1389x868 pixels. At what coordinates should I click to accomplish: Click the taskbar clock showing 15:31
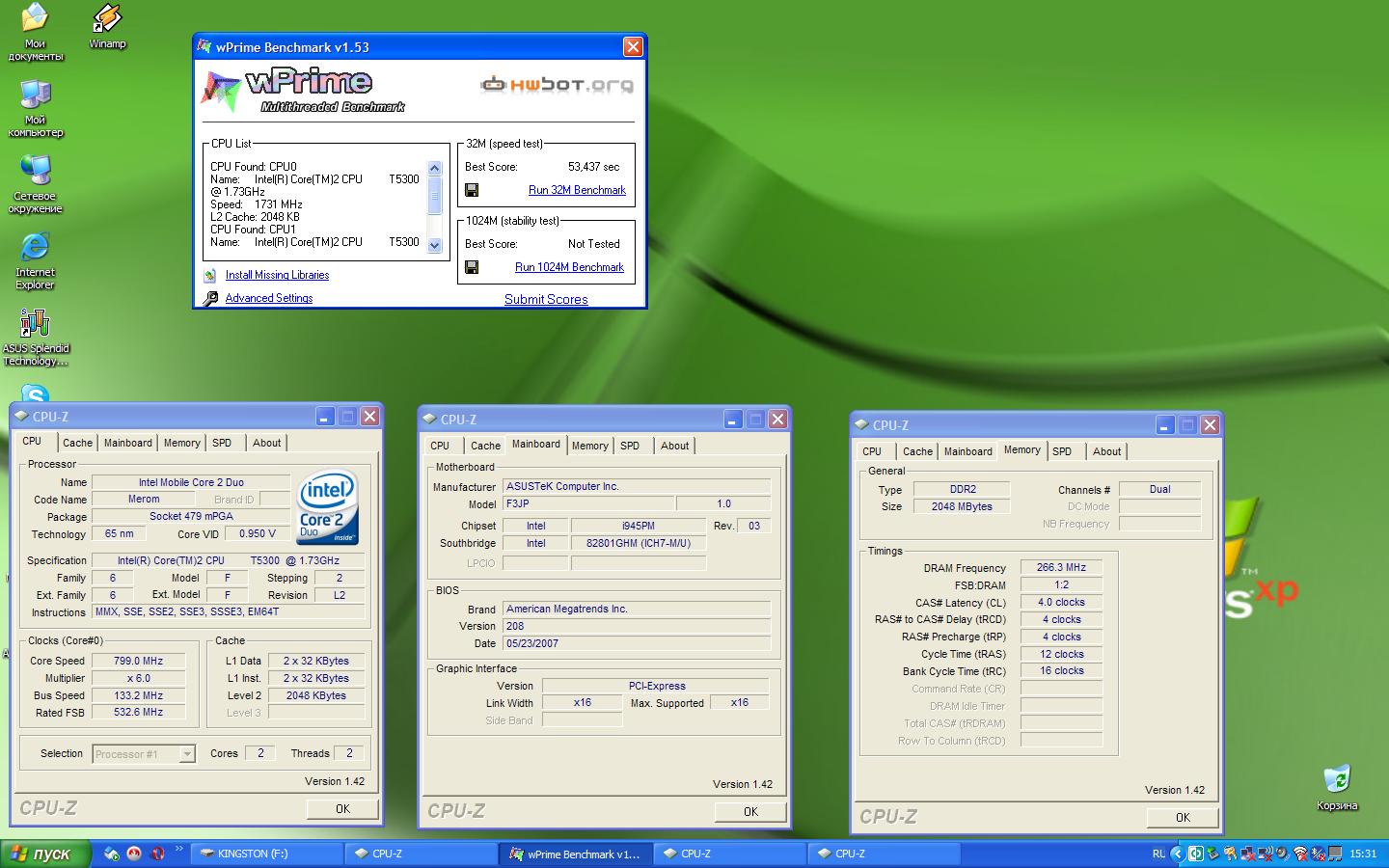point(1363,854)
